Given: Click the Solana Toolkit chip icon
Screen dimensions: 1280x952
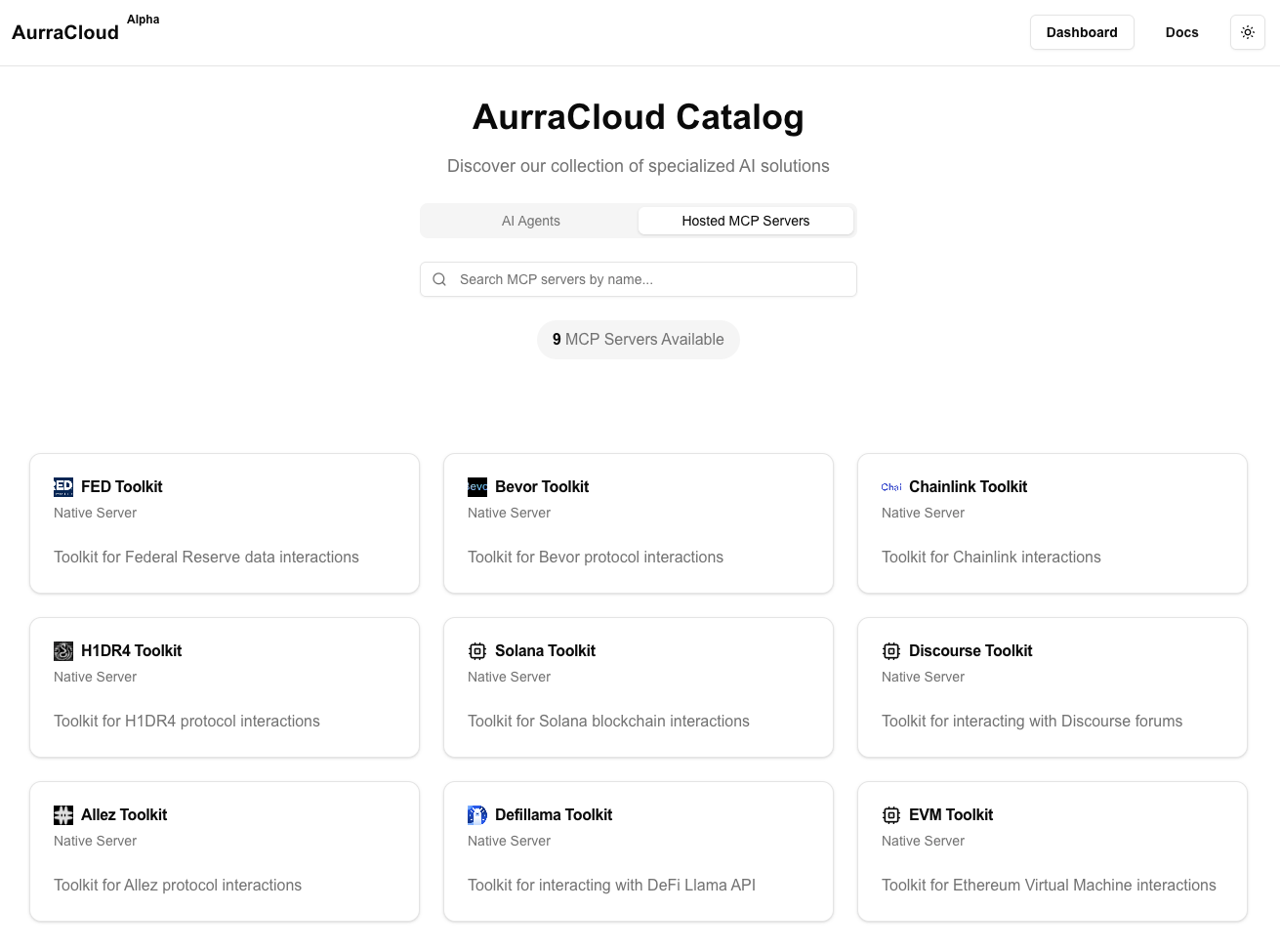Looking at the screenshot, I should coord(477,650).
